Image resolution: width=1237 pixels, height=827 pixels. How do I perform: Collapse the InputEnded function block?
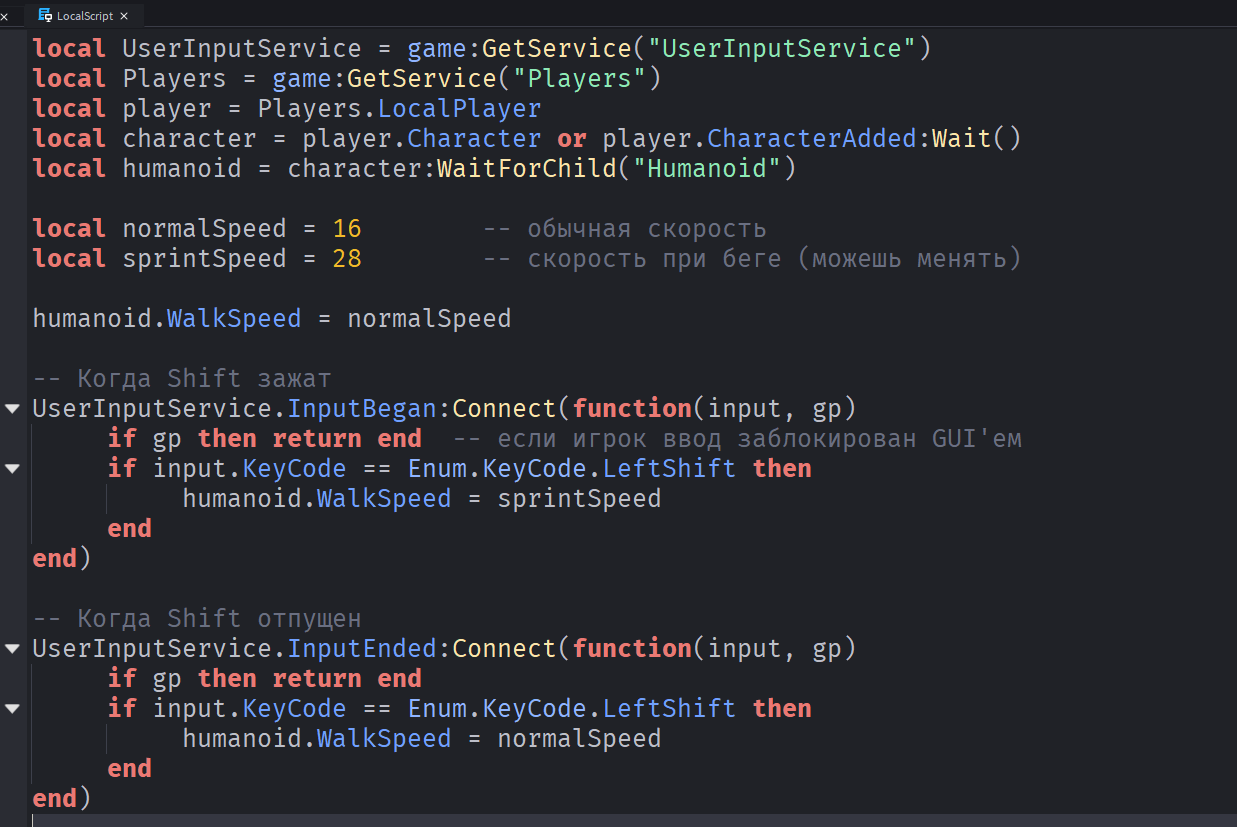point(12,649)
